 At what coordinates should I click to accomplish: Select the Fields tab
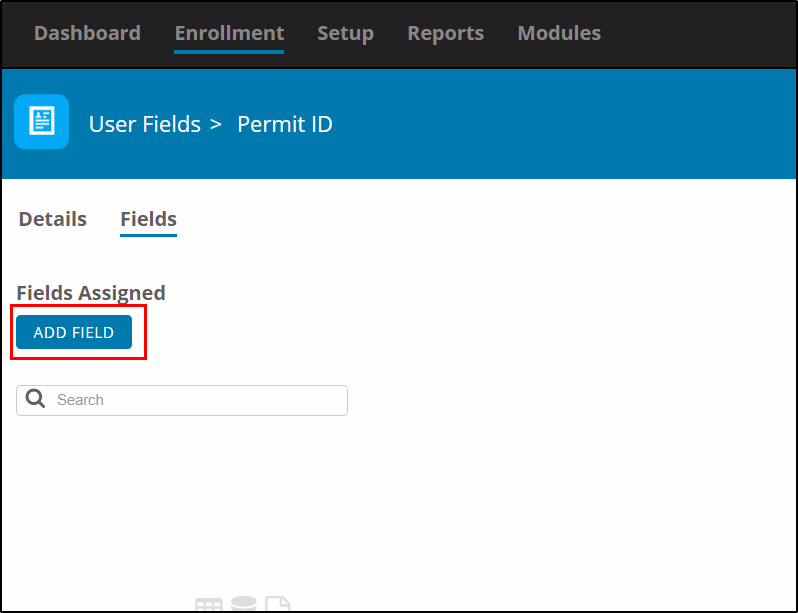148,219
